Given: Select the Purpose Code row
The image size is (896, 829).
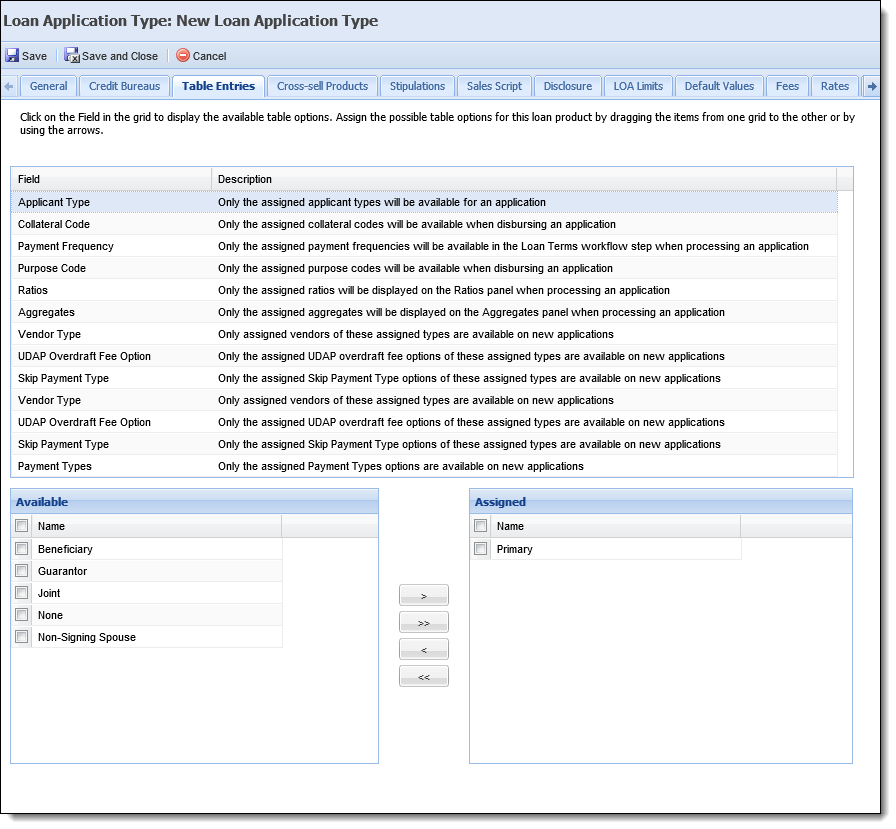Looking at the screenshot, I should pos(424,268).
